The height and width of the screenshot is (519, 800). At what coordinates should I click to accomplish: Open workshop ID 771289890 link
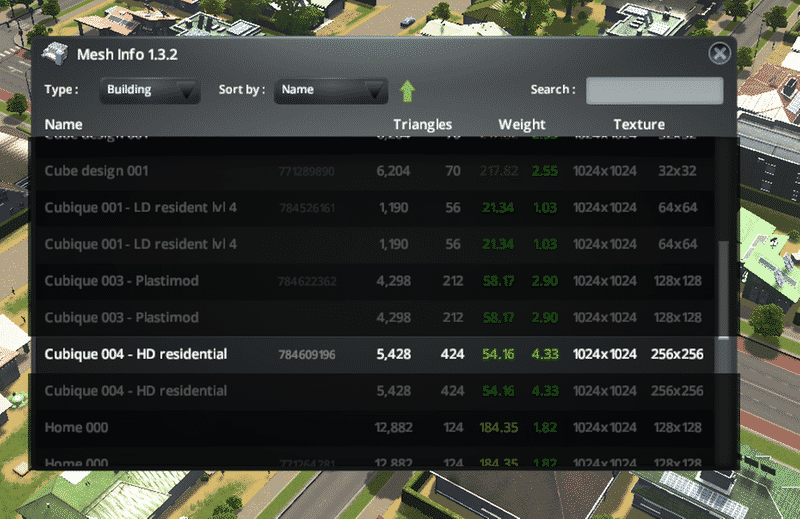[x=306, y=172]
